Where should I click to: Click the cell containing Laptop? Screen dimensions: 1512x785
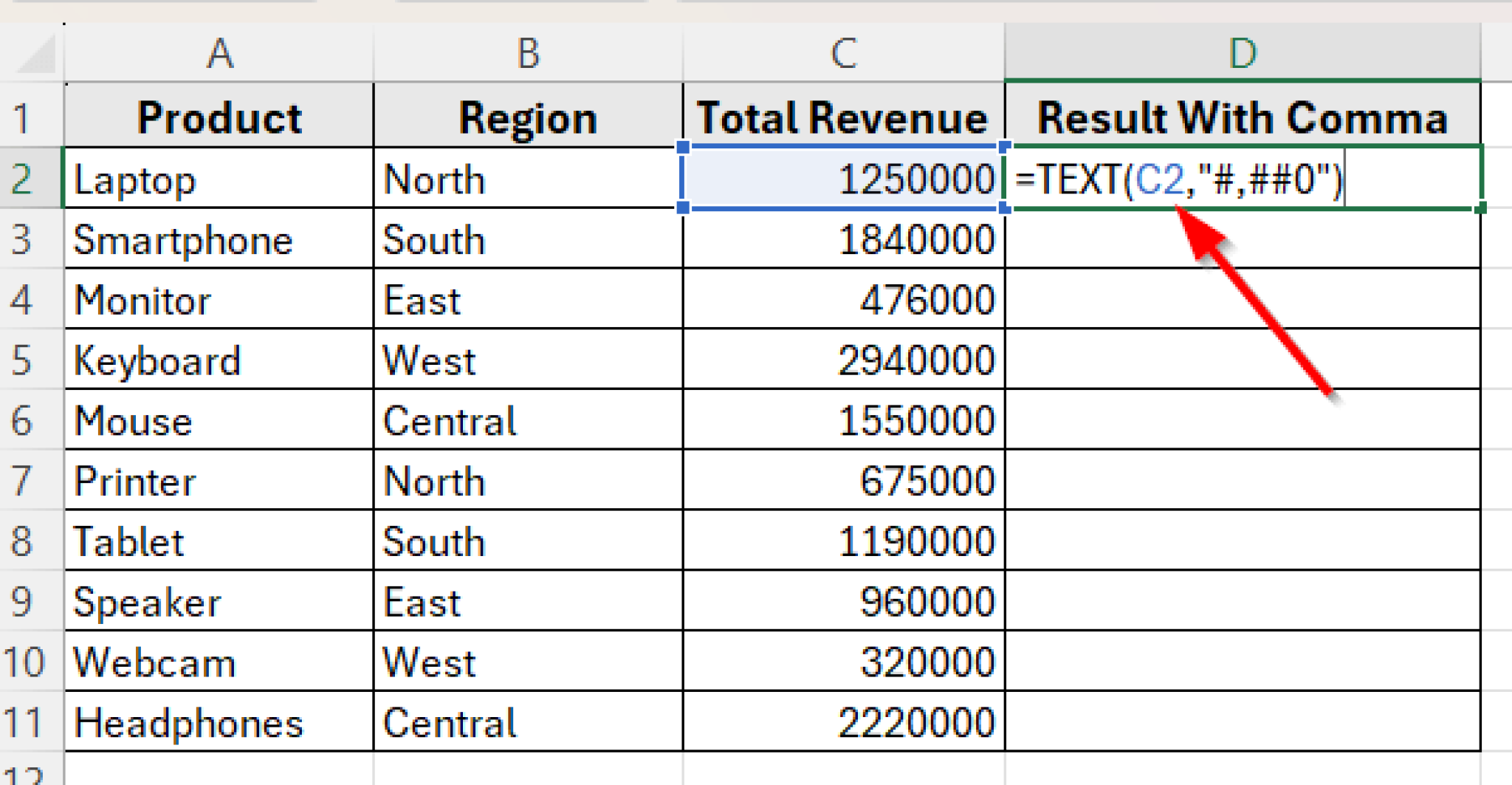point(219,179)
